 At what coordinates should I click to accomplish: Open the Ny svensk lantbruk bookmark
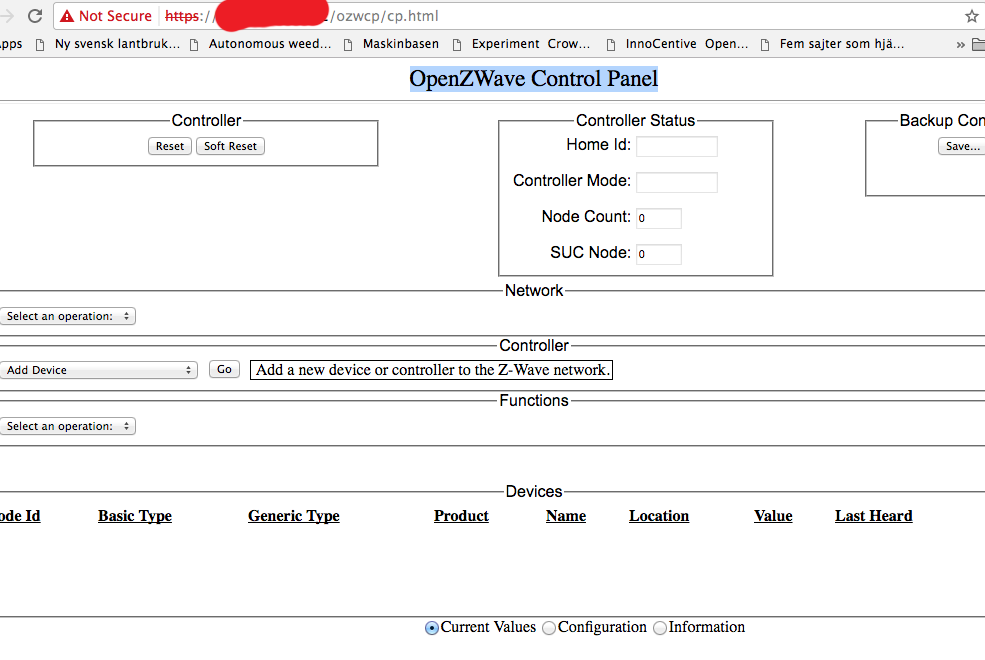[x=108, y=44]
